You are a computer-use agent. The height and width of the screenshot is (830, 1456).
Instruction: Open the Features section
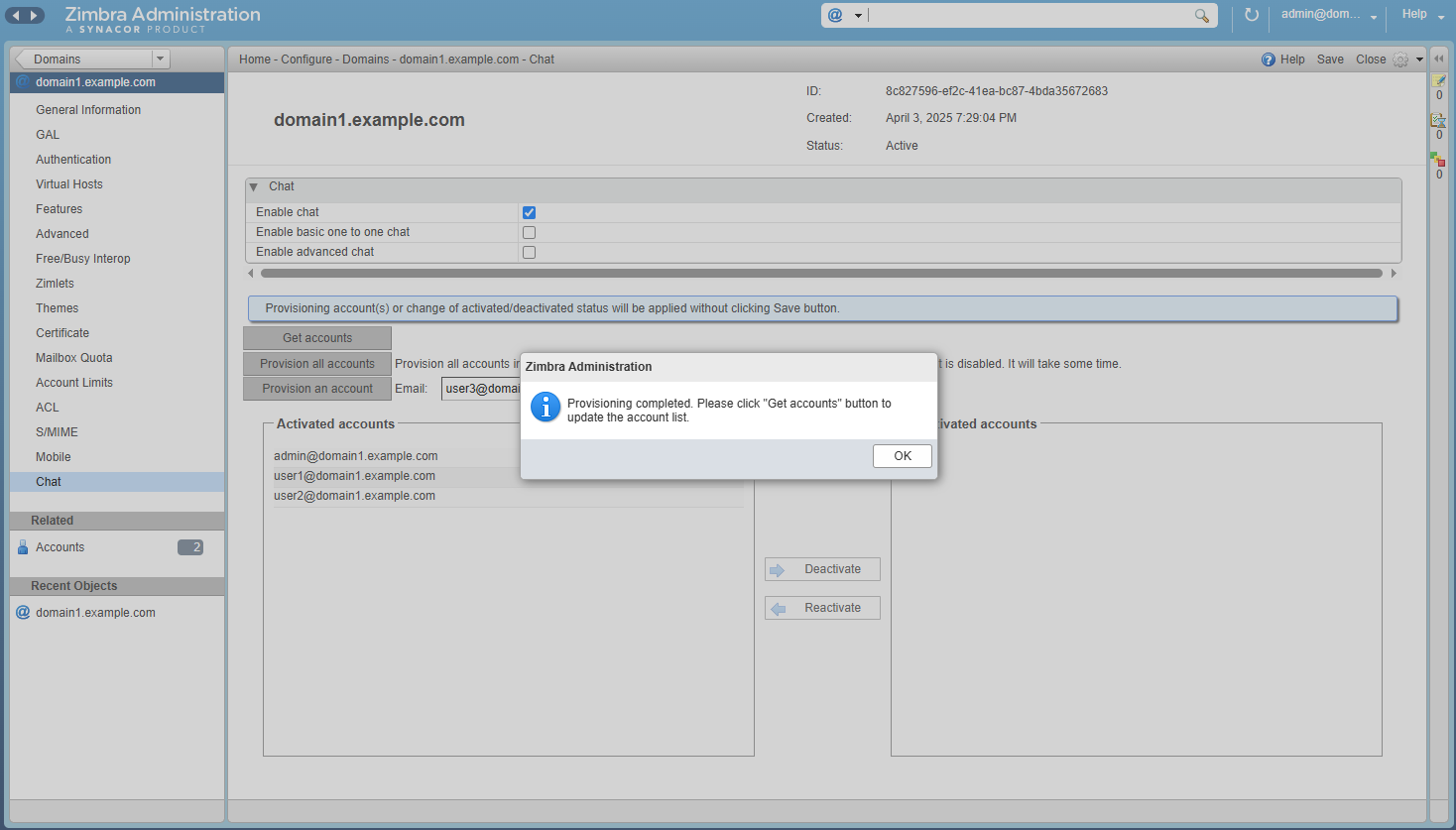(60, 209)
